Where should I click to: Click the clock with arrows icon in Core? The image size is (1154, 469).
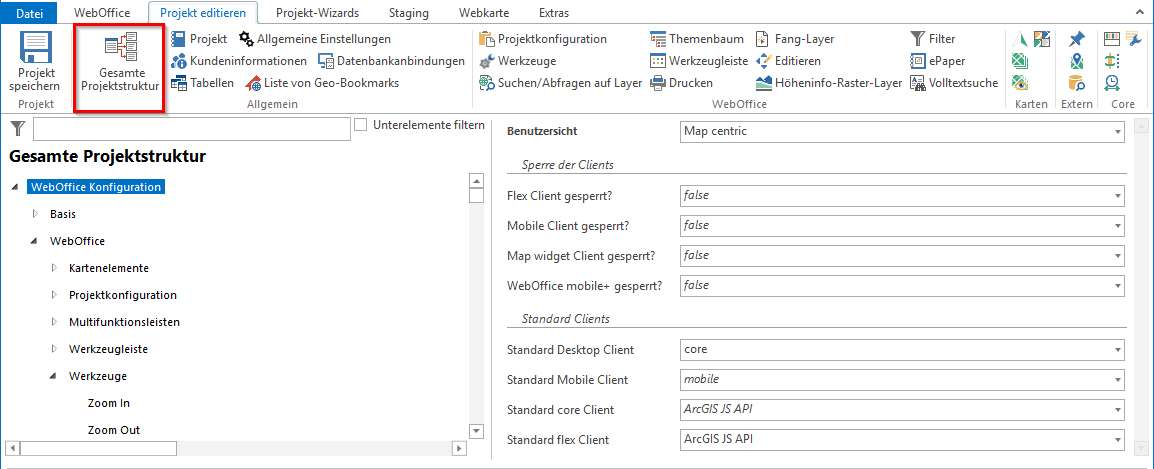pos(1112,82)
